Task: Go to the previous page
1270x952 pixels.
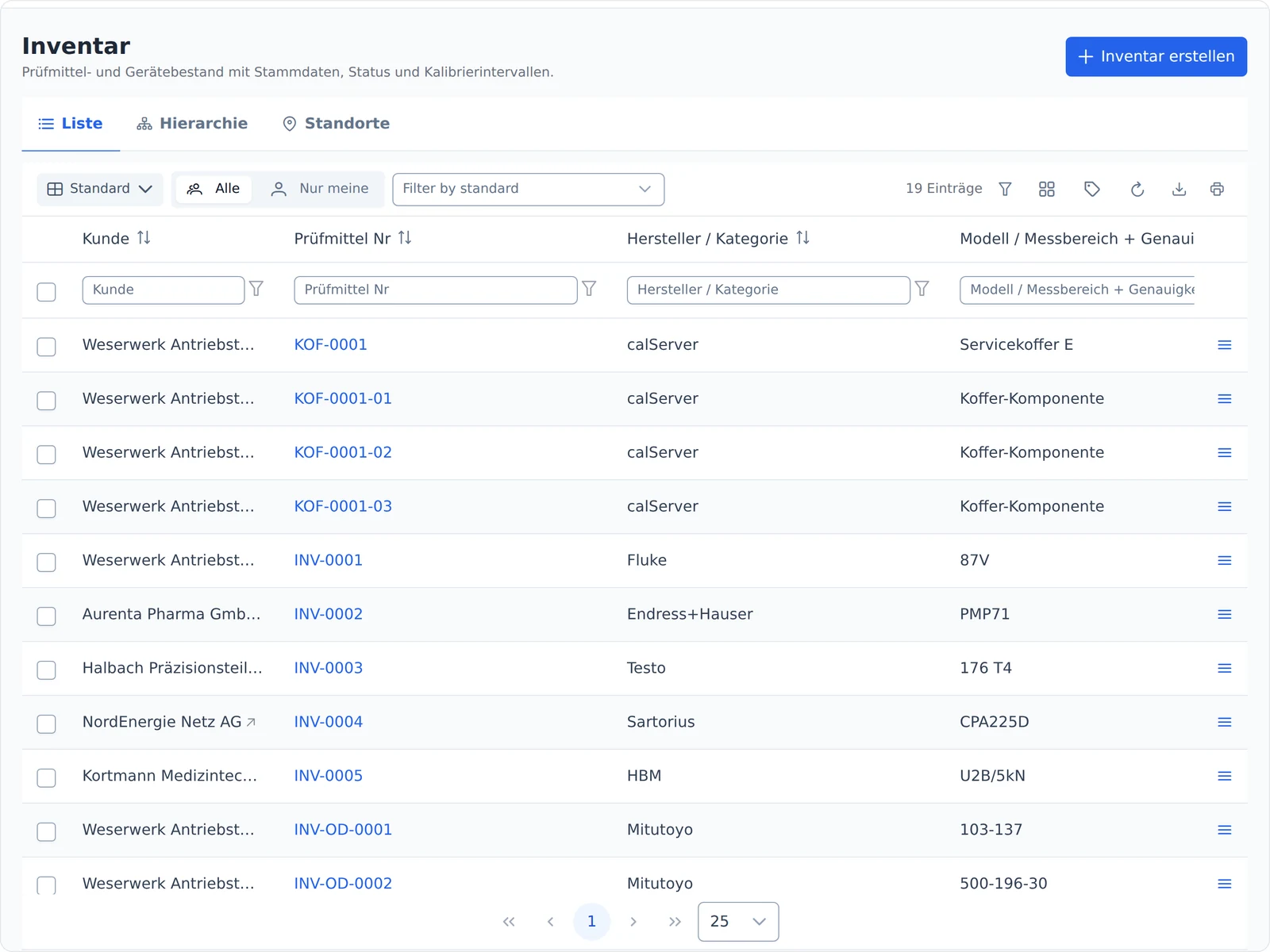Action: [550, 921]
